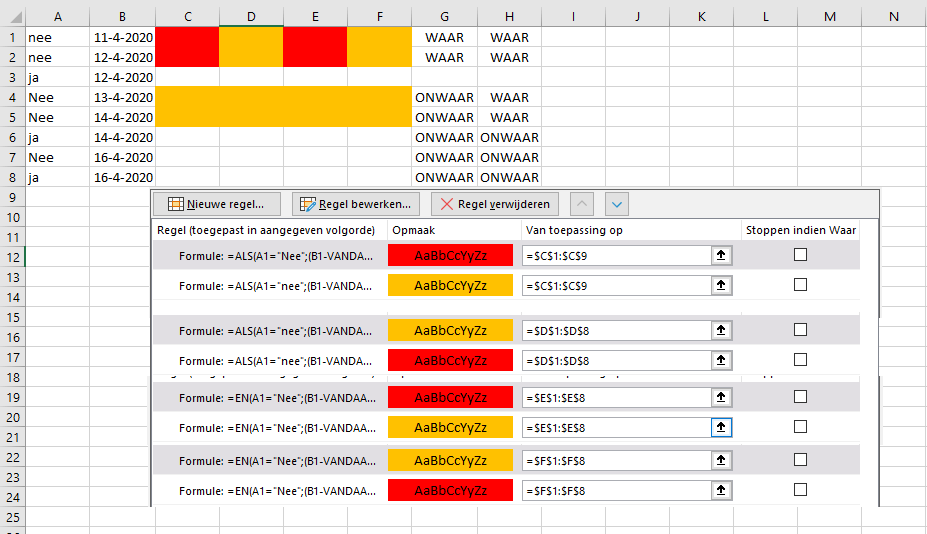Select row 3 header
Screen dimensions: 927x534
coord(12,77)
